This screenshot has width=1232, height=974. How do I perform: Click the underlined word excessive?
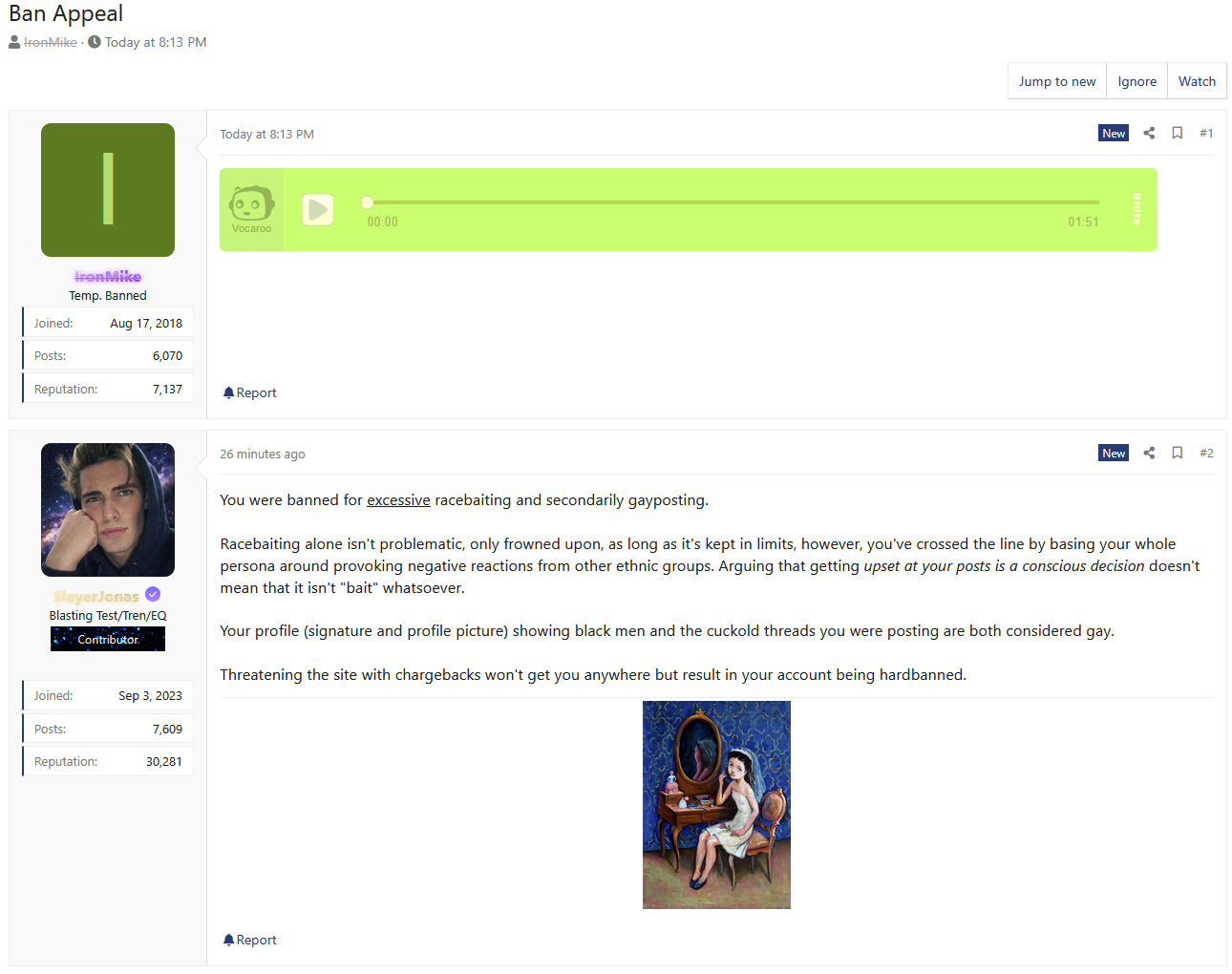coord(398,500)
